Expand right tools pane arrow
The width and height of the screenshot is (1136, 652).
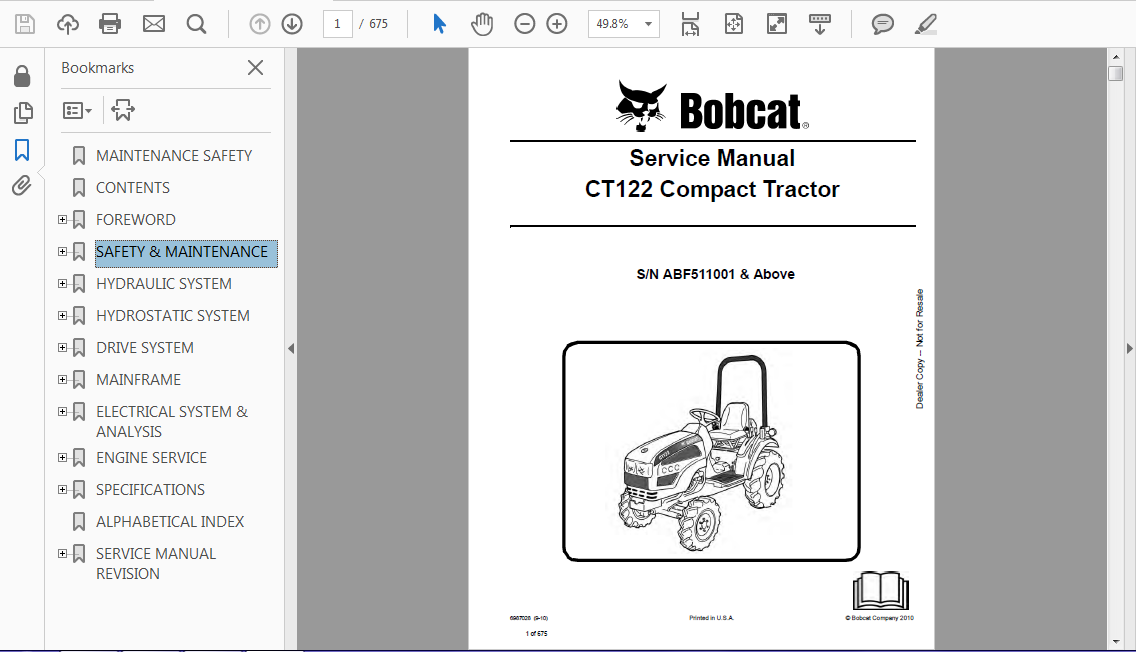point(1129,348)
